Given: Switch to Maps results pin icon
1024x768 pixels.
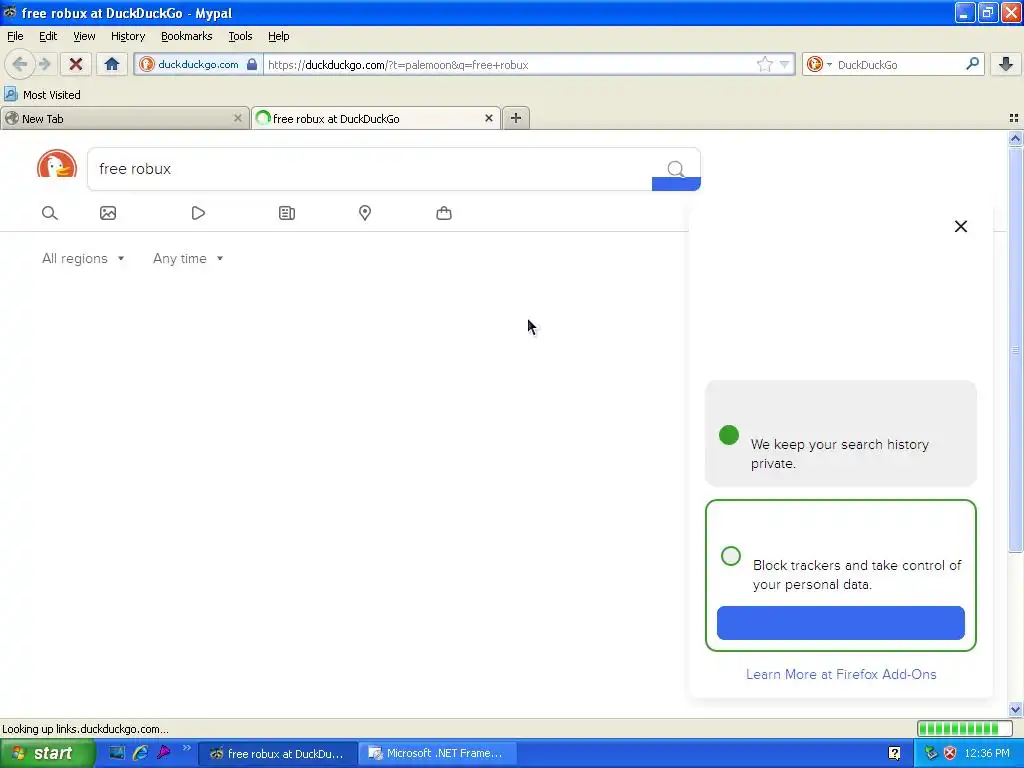Looking at the screenshot, I should [x=365, y=213].
